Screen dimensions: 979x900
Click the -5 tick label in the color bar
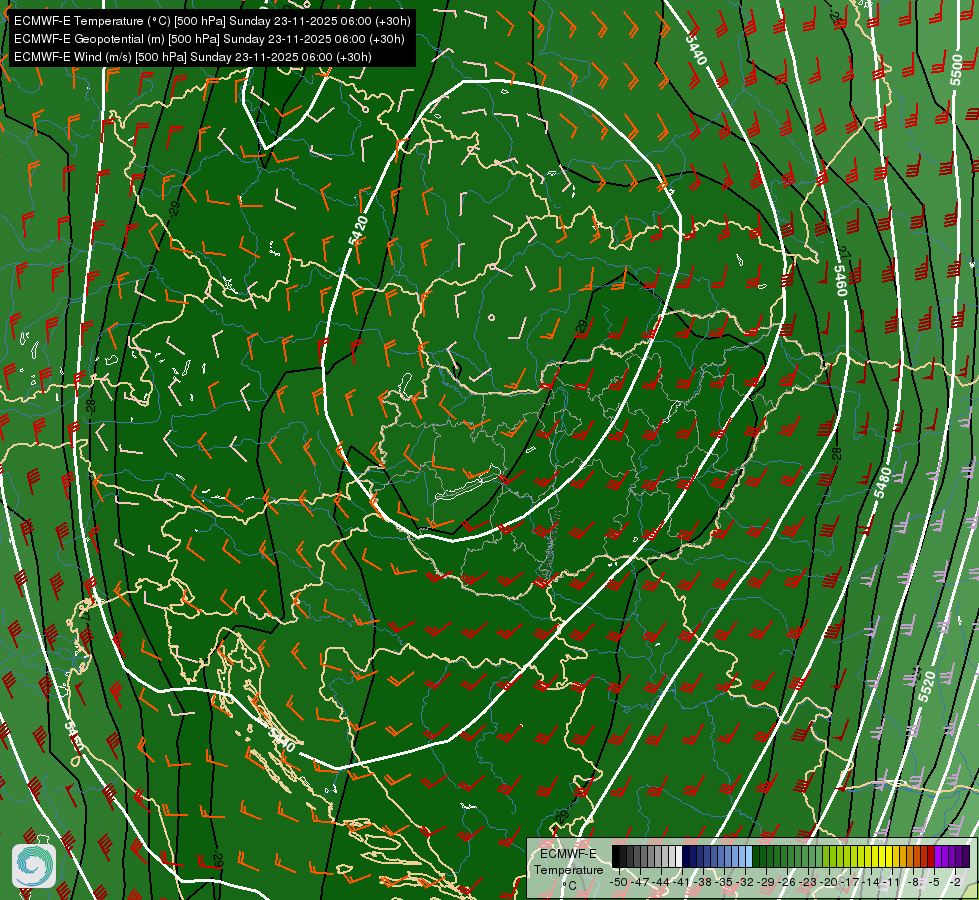click(935, 882)
